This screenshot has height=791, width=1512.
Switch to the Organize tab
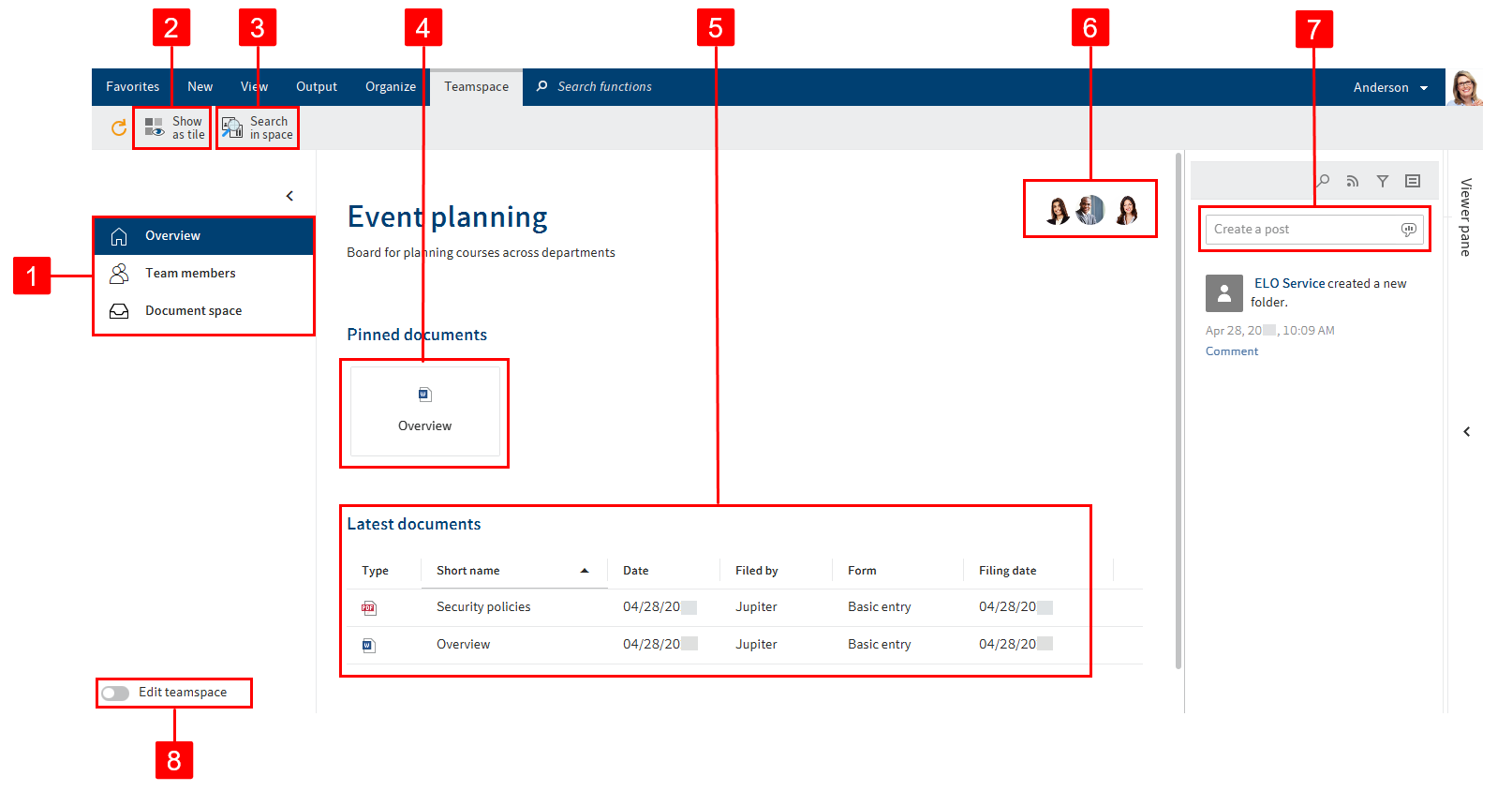tap(391, 87)
